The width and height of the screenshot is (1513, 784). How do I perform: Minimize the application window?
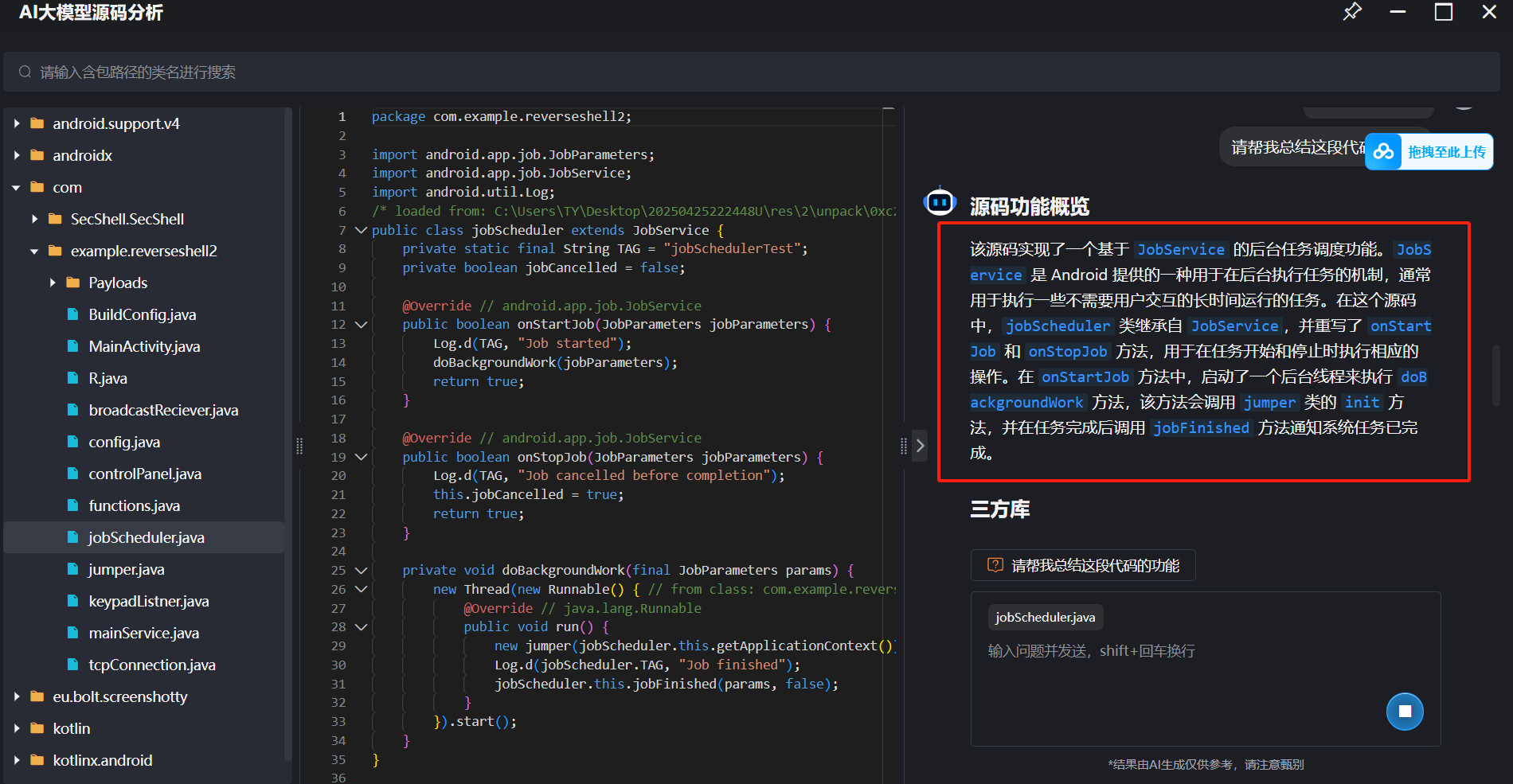click(1398, 12)
